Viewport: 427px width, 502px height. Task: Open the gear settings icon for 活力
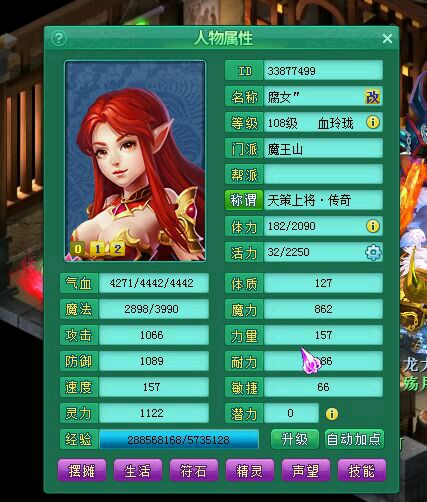pyautogui.click(x=373, y=252)
